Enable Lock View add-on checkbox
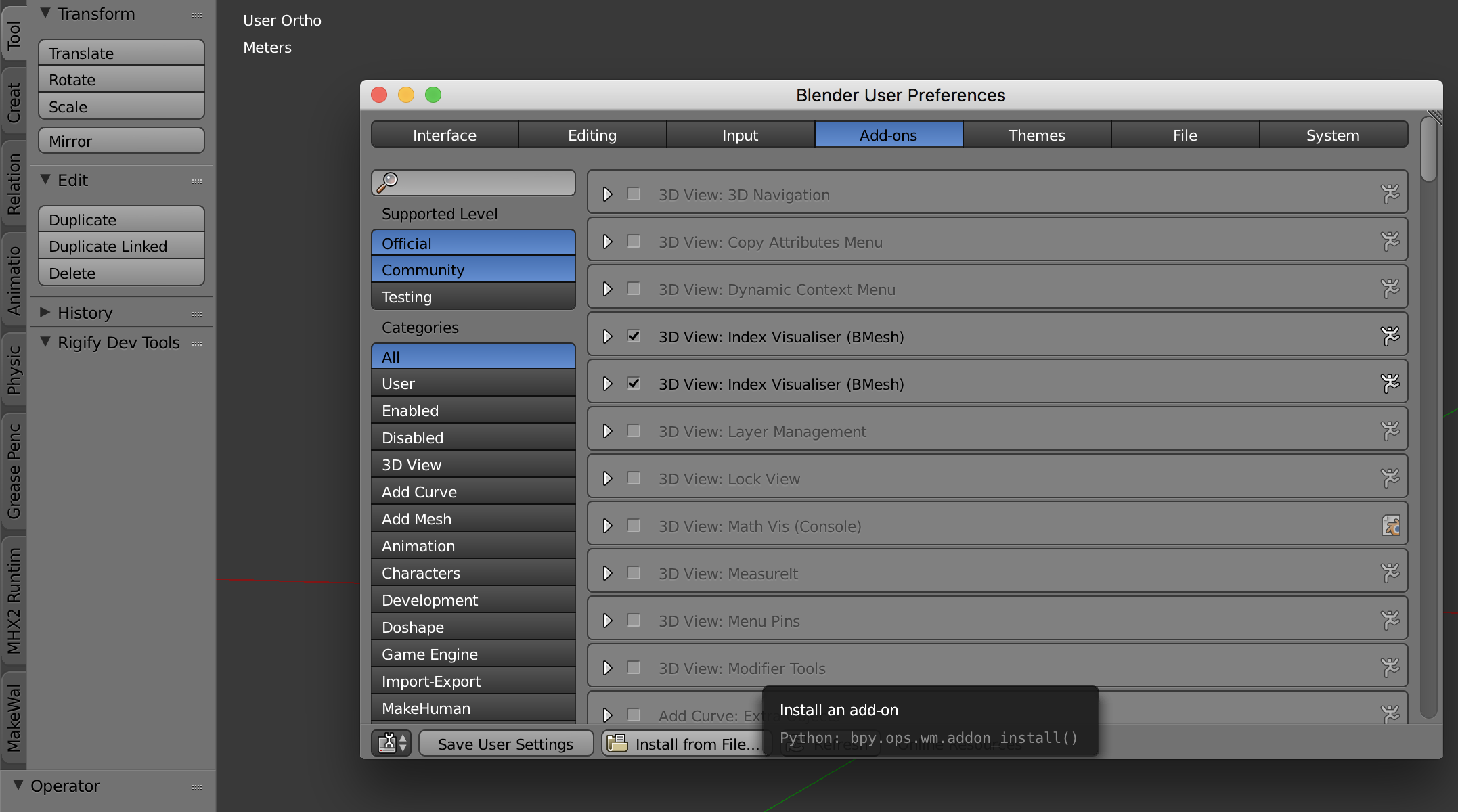Image resolution: width=1458 pixels, height=812 pixels. (634, 478)
